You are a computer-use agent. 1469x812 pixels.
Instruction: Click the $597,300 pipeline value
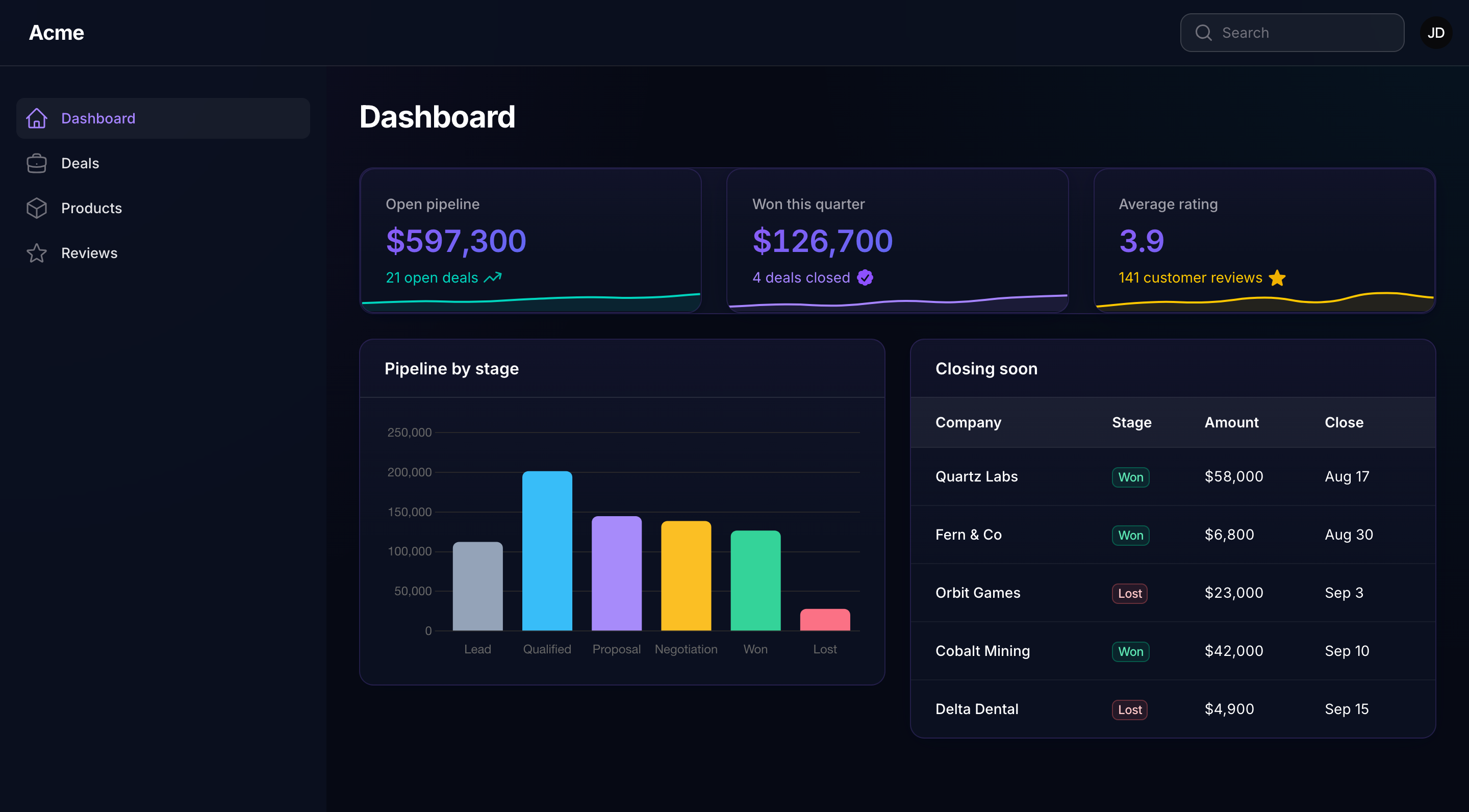point(455,241)
